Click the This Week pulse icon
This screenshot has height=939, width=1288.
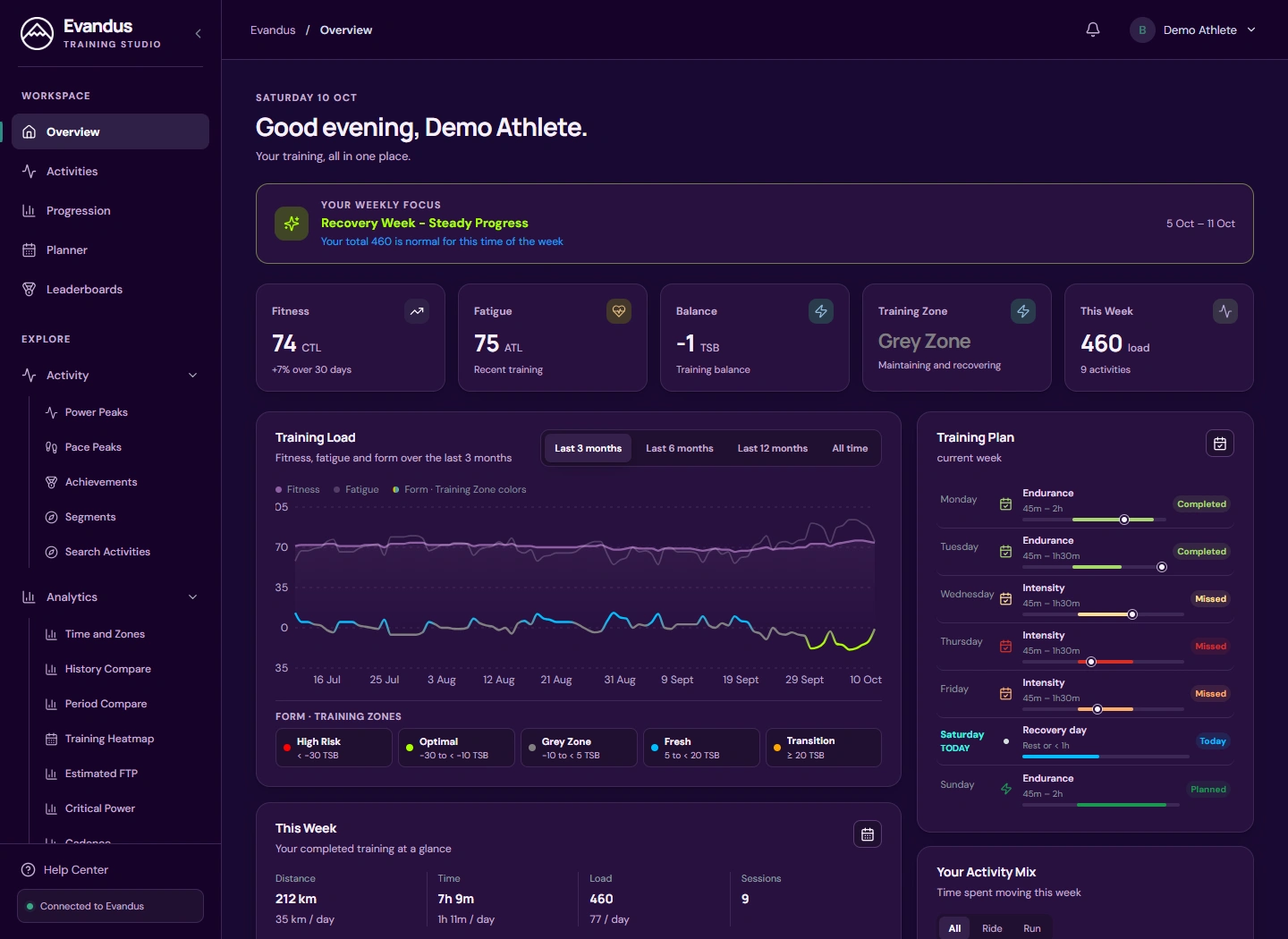point(1225,311)
